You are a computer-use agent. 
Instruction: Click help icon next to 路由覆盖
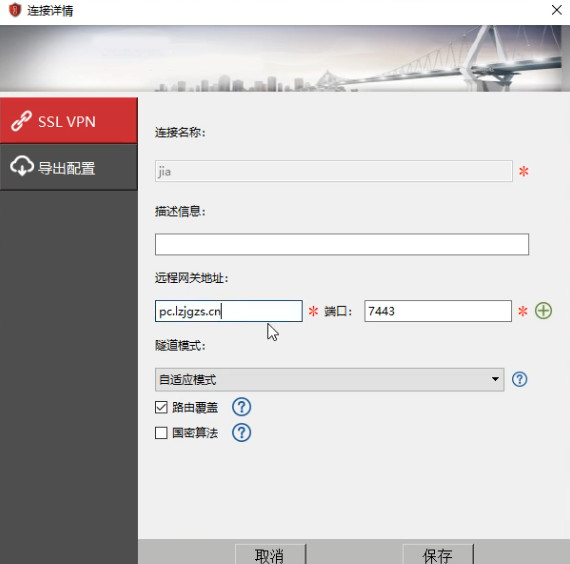click(x=241, y=407)
